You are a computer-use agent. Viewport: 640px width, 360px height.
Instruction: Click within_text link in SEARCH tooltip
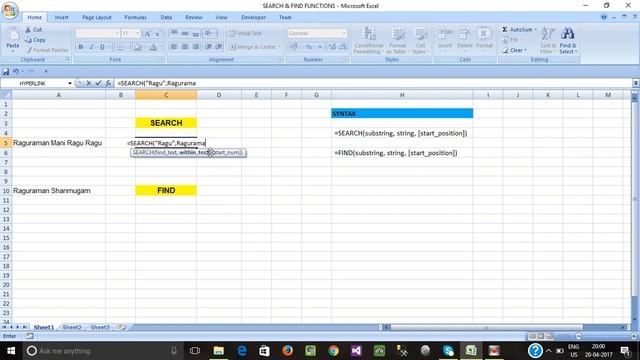194,153
